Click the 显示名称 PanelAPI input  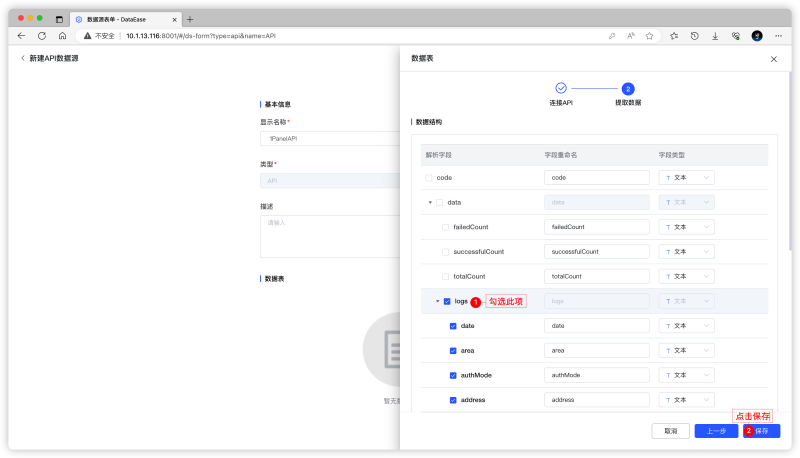coord(330,139)
